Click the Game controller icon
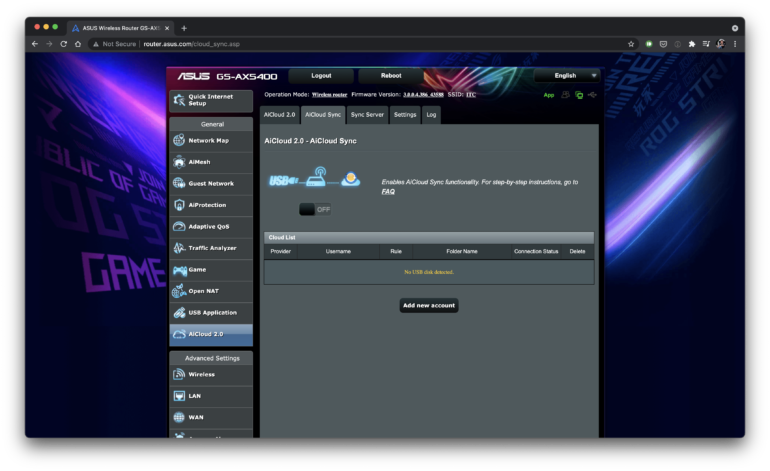Viewport: 770px width, 471px height. pos(179,270)
